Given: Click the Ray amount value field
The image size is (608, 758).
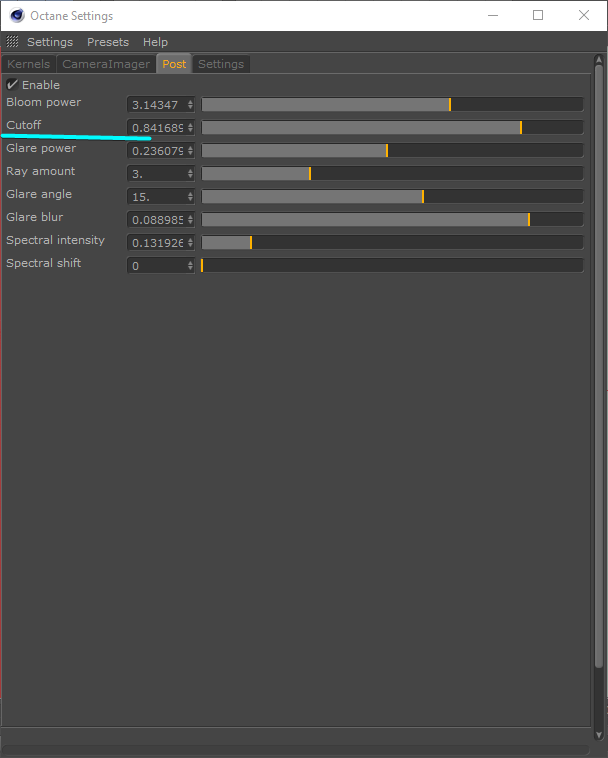Looking at the screenshot, I should 160,174.
